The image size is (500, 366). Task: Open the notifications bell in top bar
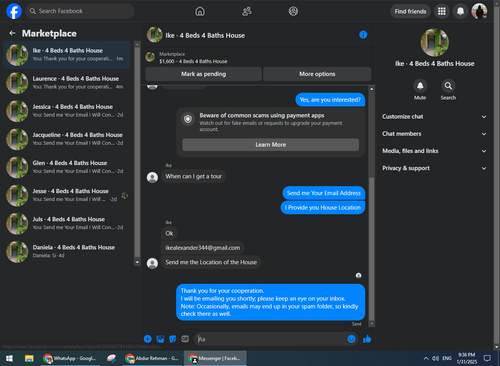click(460, 11)
